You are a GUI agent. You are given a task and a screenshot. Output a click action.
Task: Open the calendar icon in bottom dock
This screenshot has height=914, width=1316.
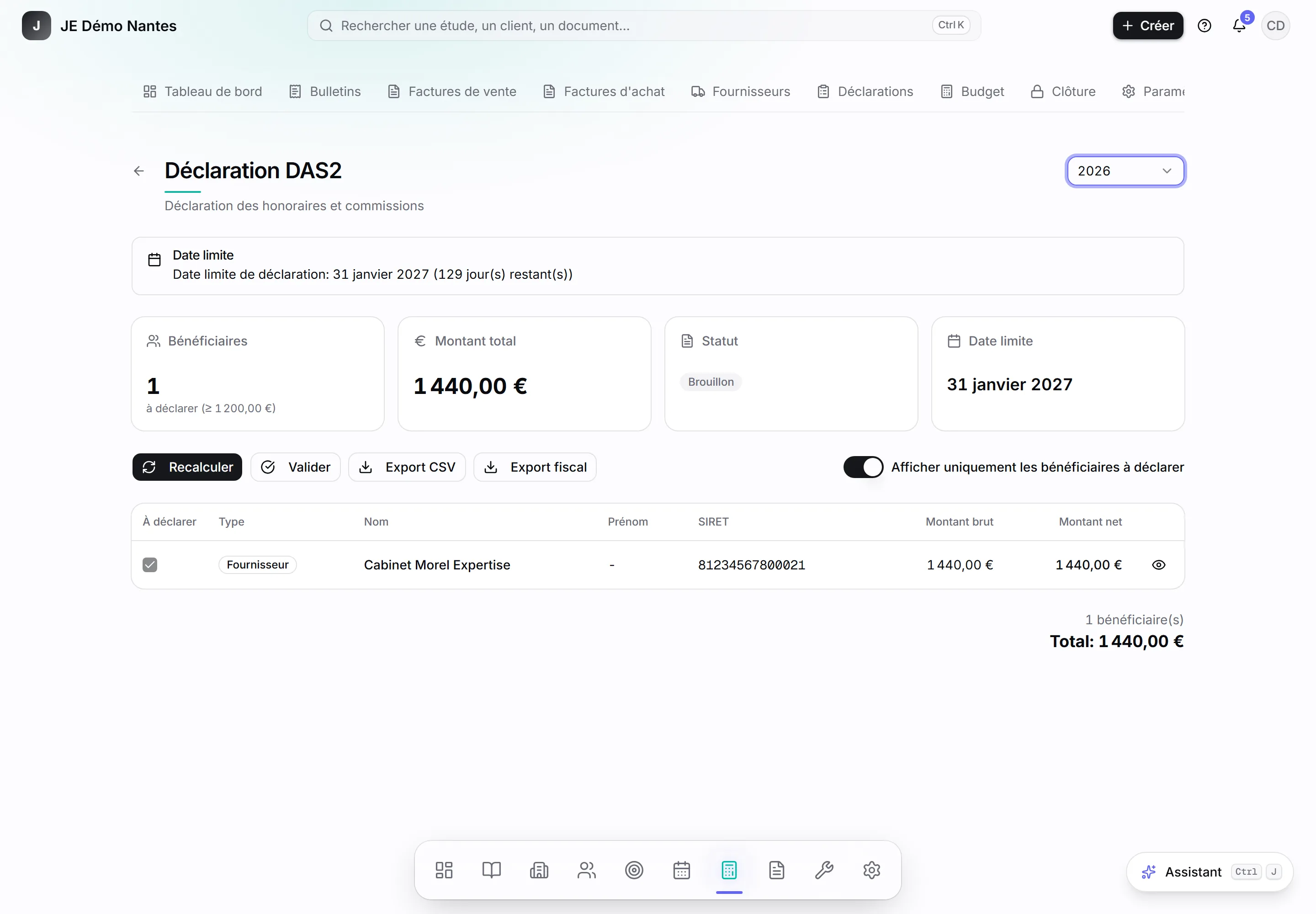click(681, 871)
